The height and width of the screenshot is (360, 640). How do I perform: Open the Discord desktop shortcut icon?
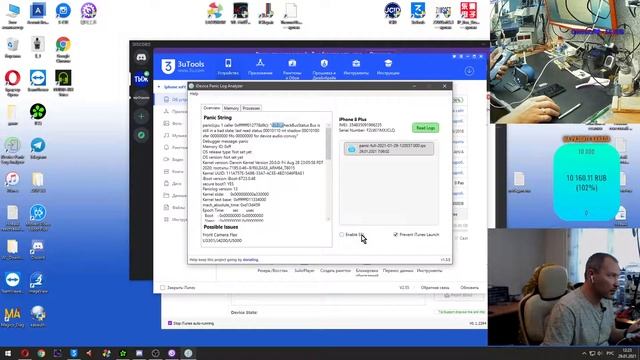[x=38, y=246]
